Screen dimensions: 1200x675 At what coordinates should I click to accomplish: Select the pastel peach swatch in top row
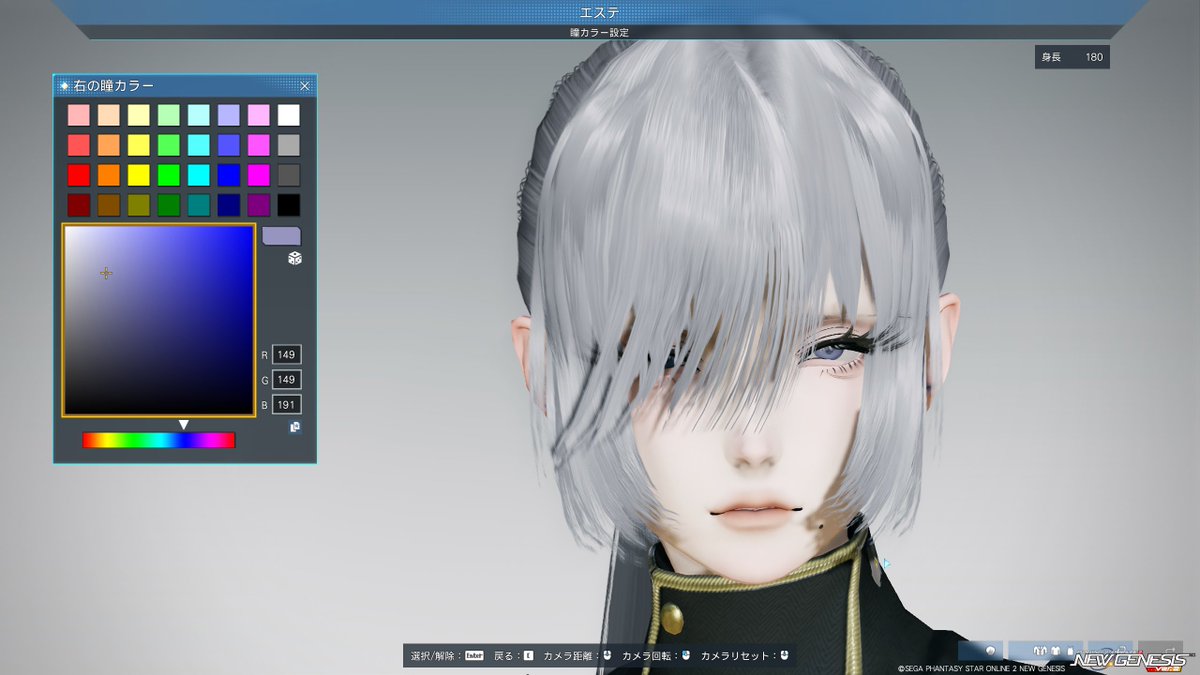[x=109, y=115]
